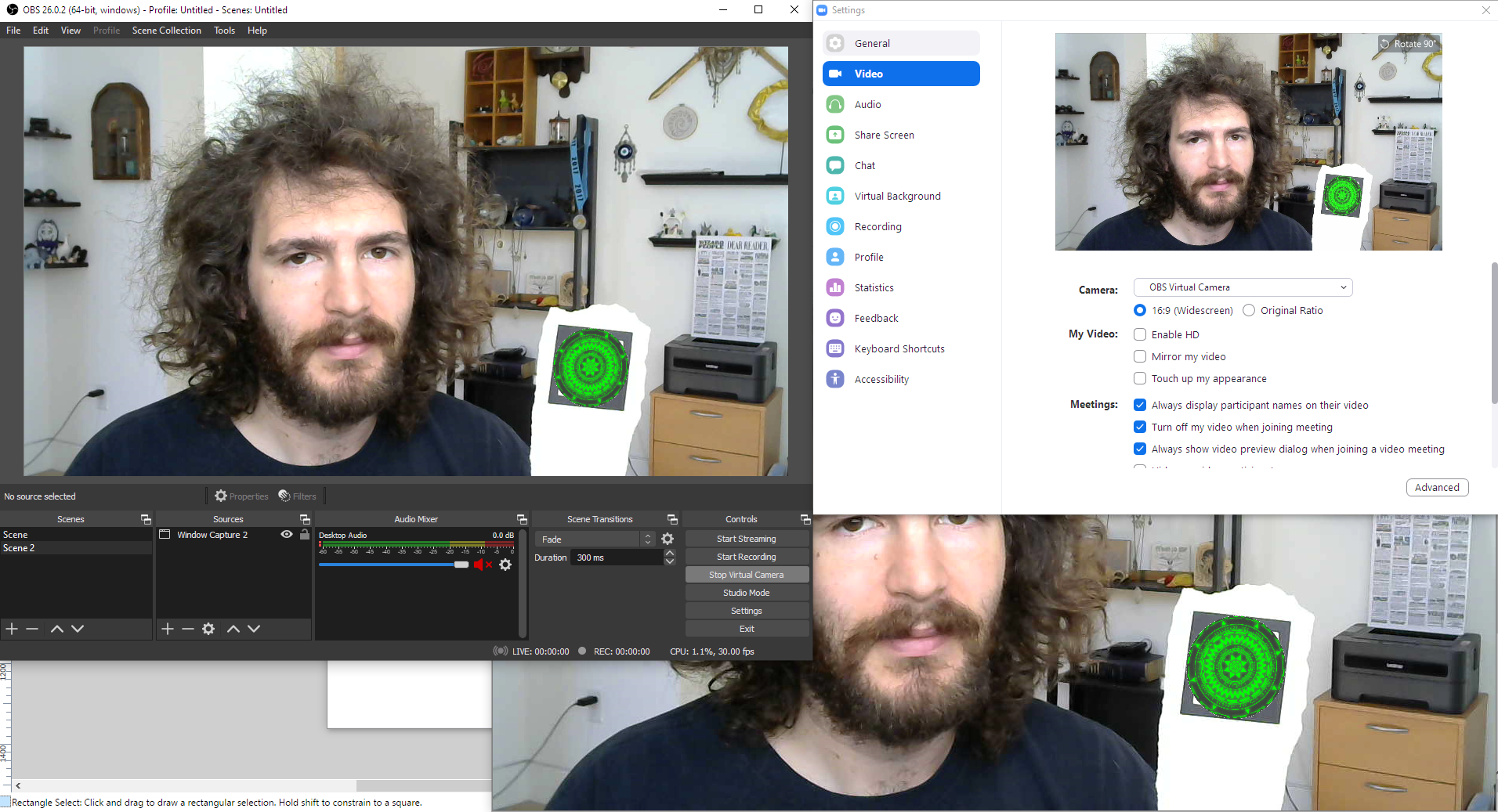Pop out the Sources dock
The height and width of the screenshot is (812, 1498).
pos(305,519)
